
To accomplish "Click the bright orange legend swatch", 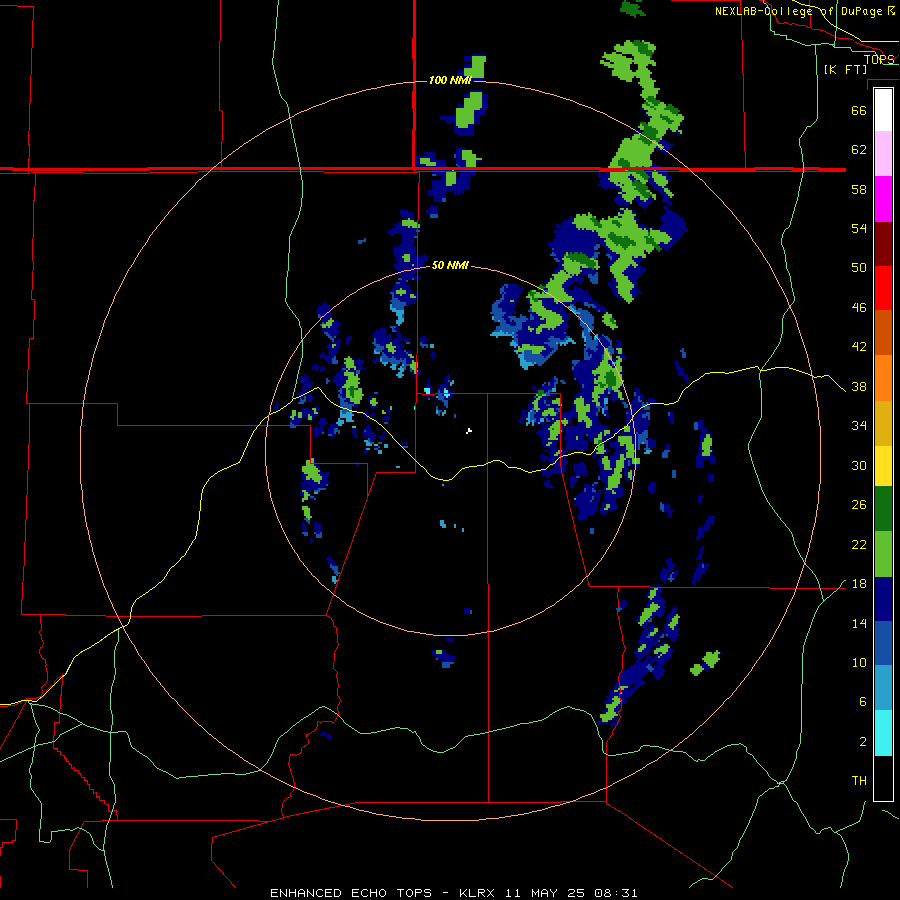I will coord(883,378).
